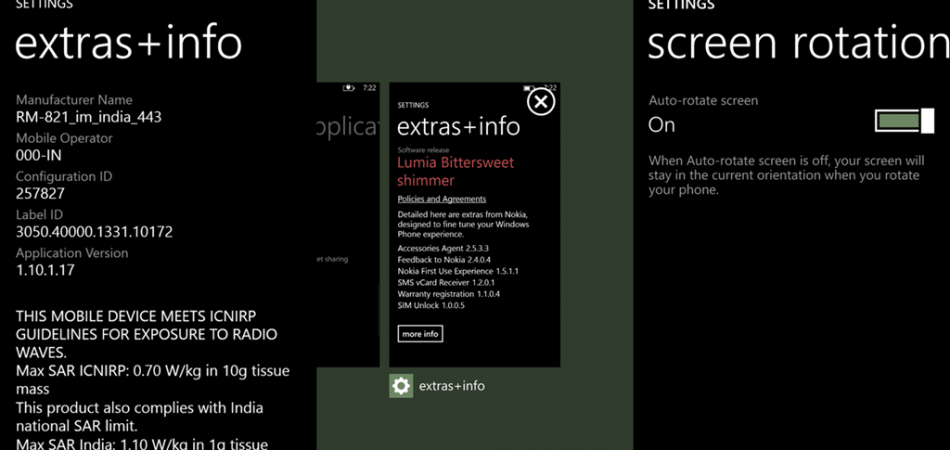Click the RM-821_im_india_443 manufacturer name
The image size is (950, 450).
pos(88,117)
